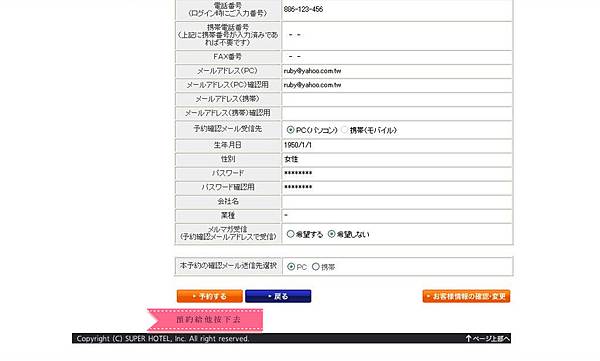Click masked password in パスワード確認用 row
Viewport: 600px width, 361px height.
pyautogui.click(x=298, y=187)
